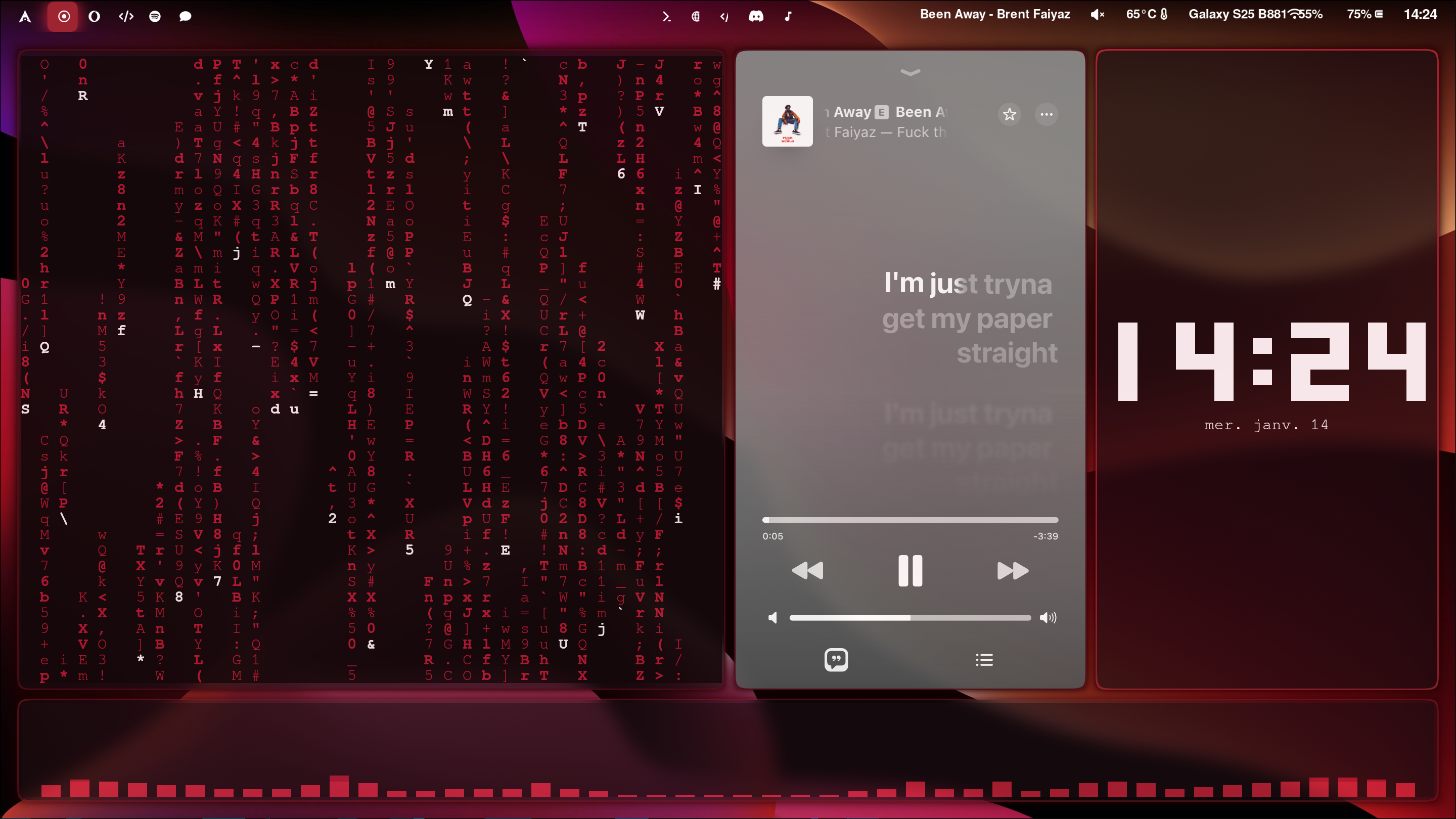Viewport: 1456px width, 819px height.
Task: Switch to the Spotify workspace in top bar
Action: (x=155, y=16)
